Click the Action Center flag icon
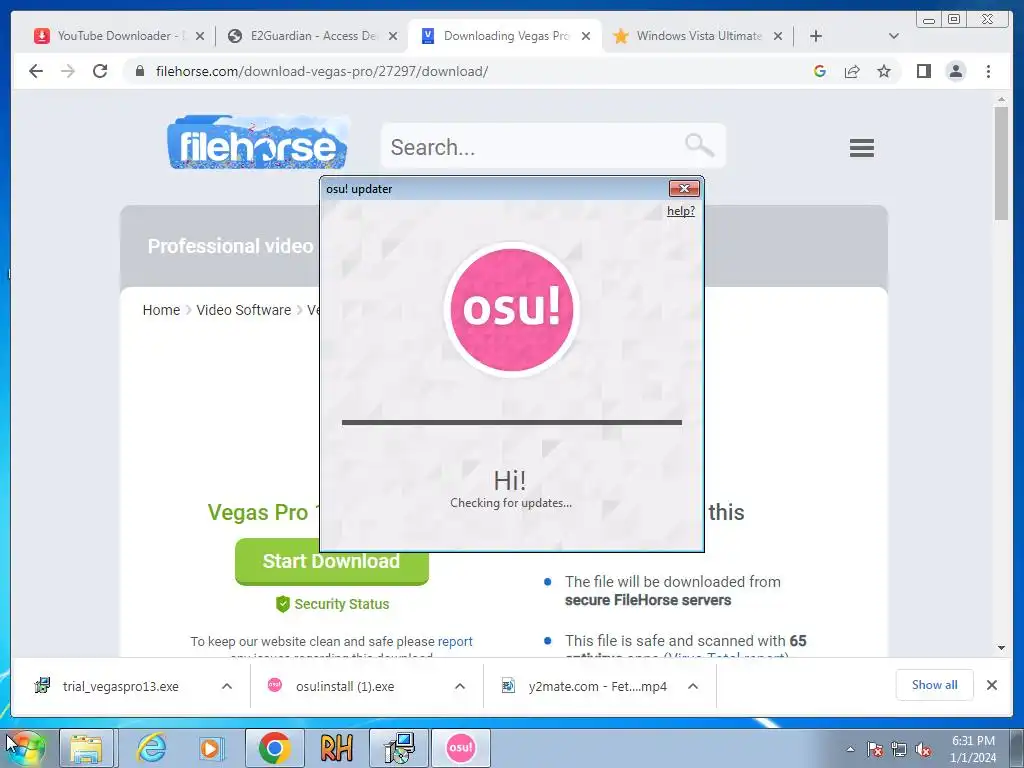This screenshot has width=1024, height=768. [x=875, y=749]
